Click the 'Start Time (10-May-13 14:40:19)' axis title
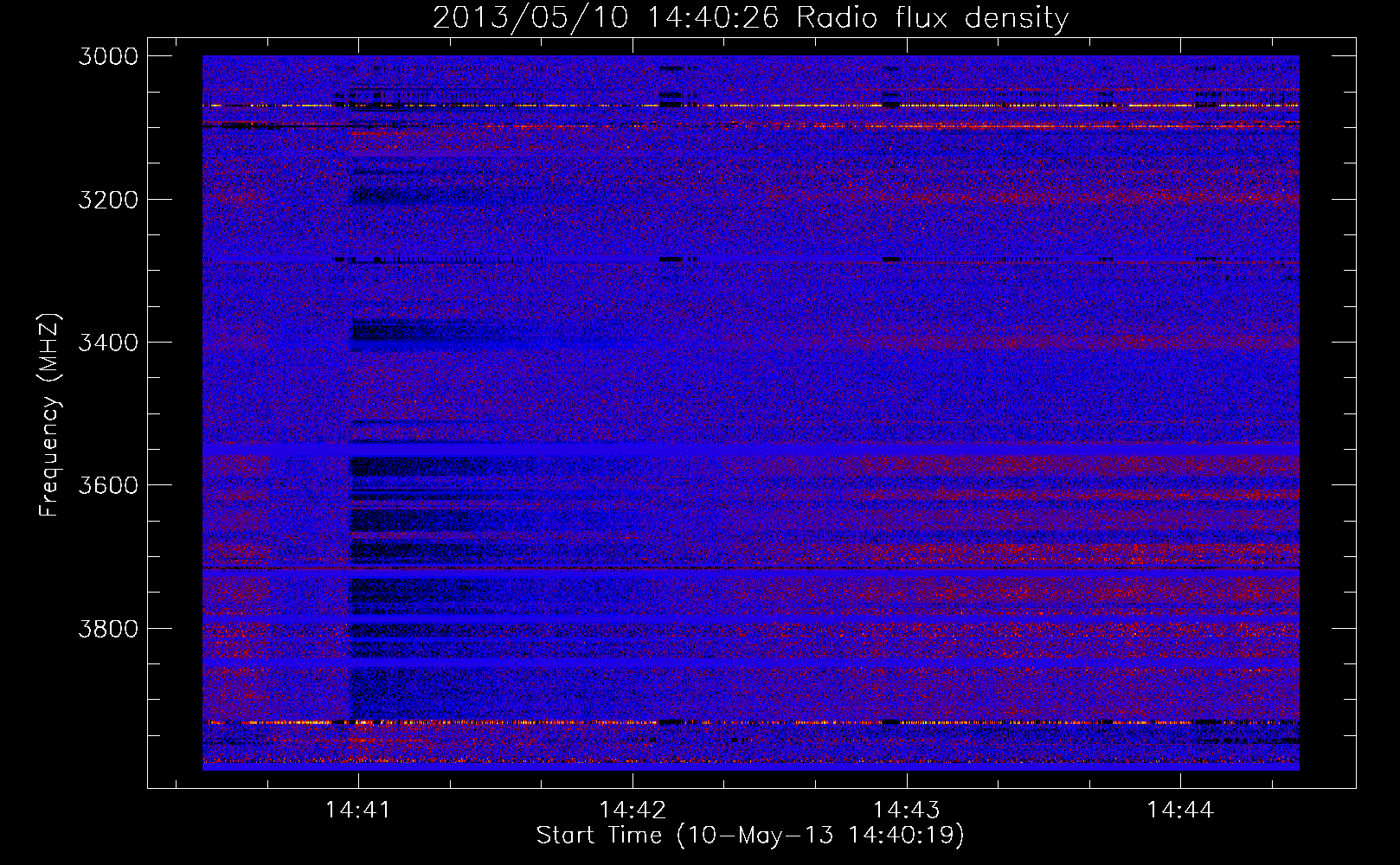This screenshot has width=1400, height=865. tap(750, 836)
